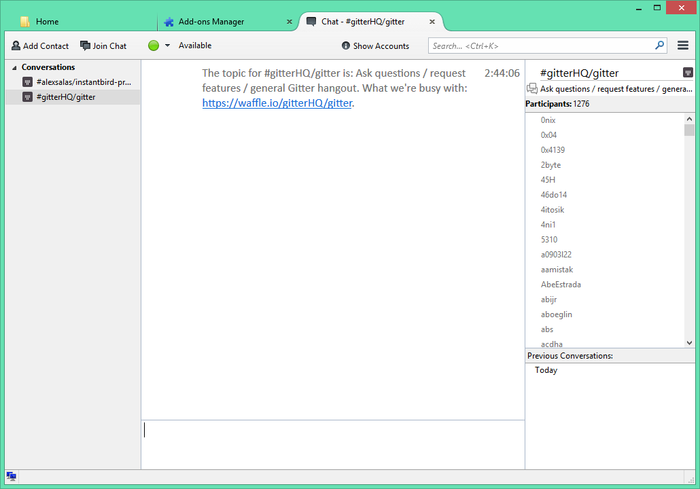
Task: Select the #gitterHQ/gitter conversation in sidebar
Action: pyautogui.click(x=73, y=97)
